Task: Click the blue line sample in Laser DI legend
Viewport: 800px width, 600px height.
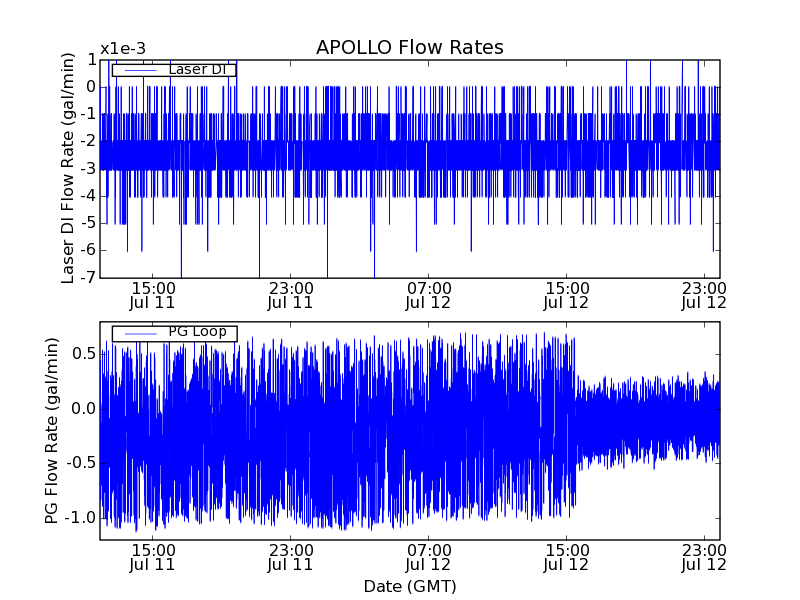Action: pos(140,70)
